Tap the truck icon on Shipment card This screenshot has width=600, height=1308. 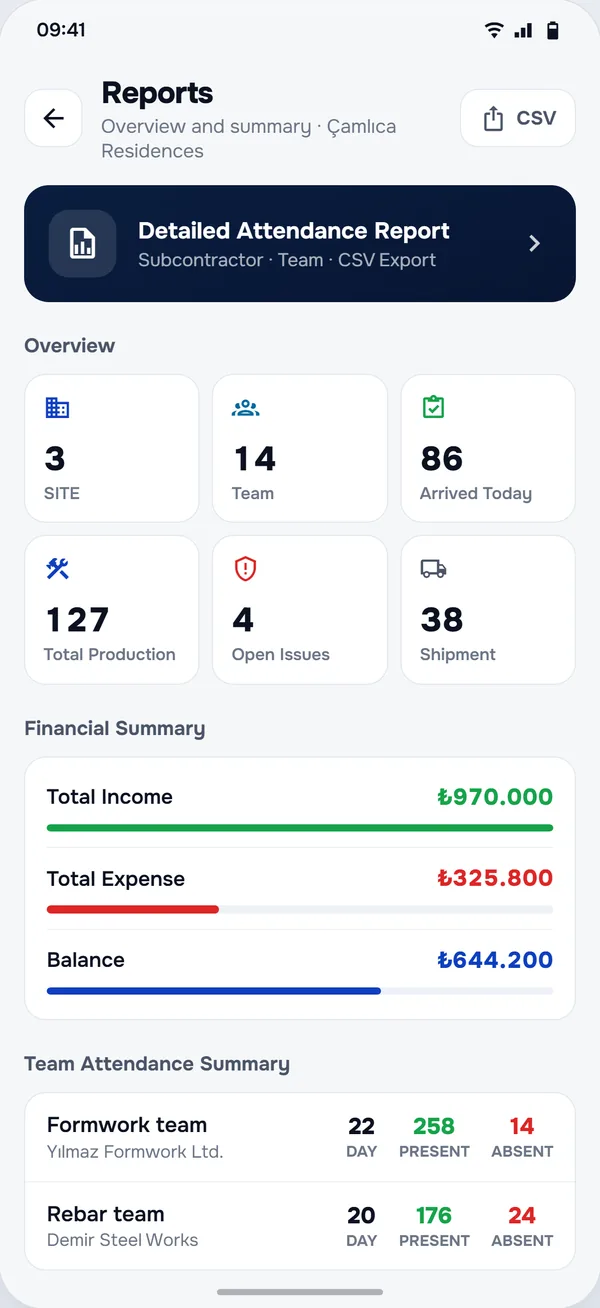433,568
